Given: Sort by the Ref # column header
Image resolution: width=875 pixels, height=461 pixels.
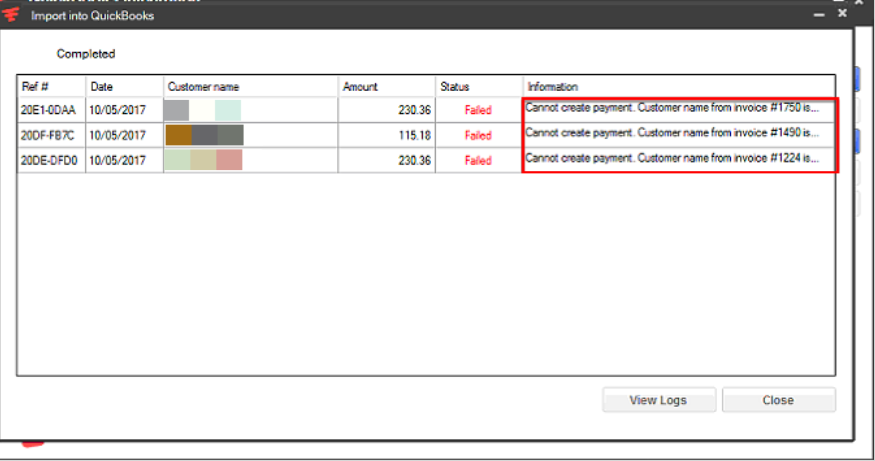Looking at the screenshot, I should [x=51, y=87].
